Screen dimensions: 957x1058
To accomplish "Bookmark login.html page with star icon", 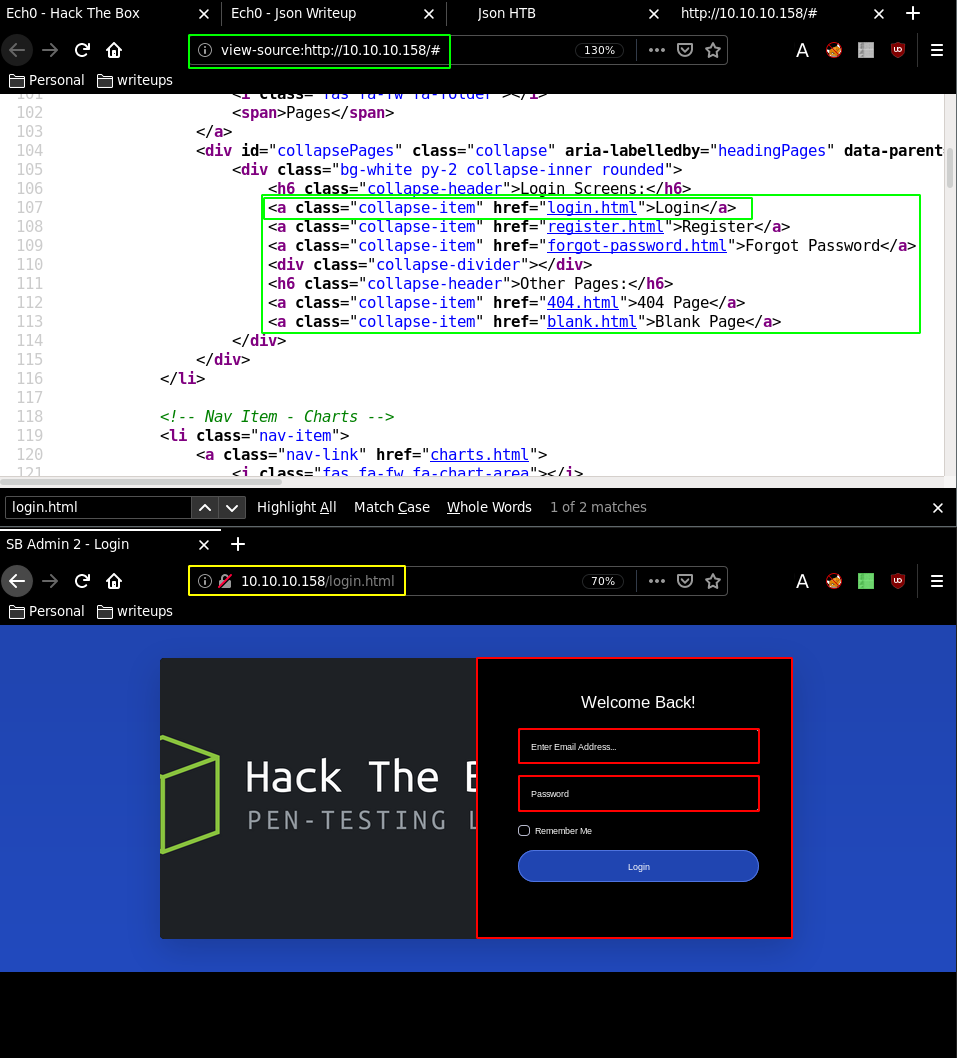I will (x=713, y=581).
